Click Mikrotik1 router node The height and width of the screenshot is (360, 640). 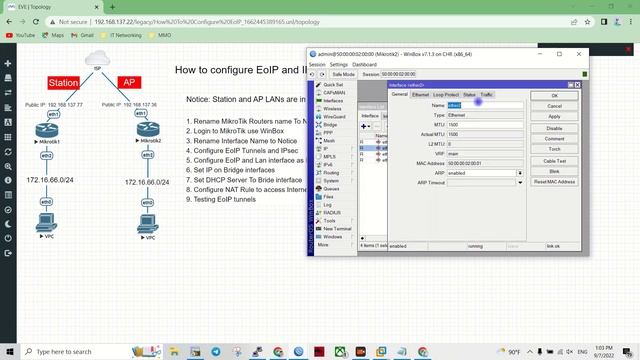tap(47, 131)
